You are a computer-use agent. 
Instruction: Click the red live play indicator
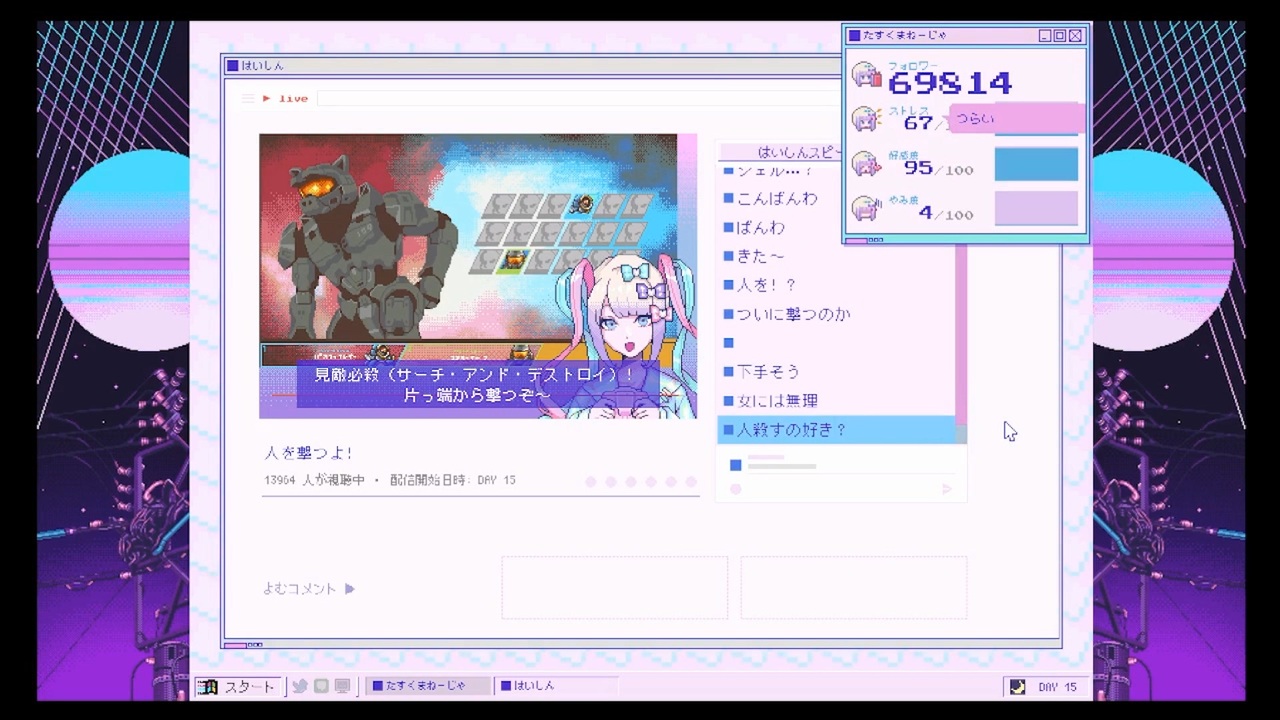(285, 98)
